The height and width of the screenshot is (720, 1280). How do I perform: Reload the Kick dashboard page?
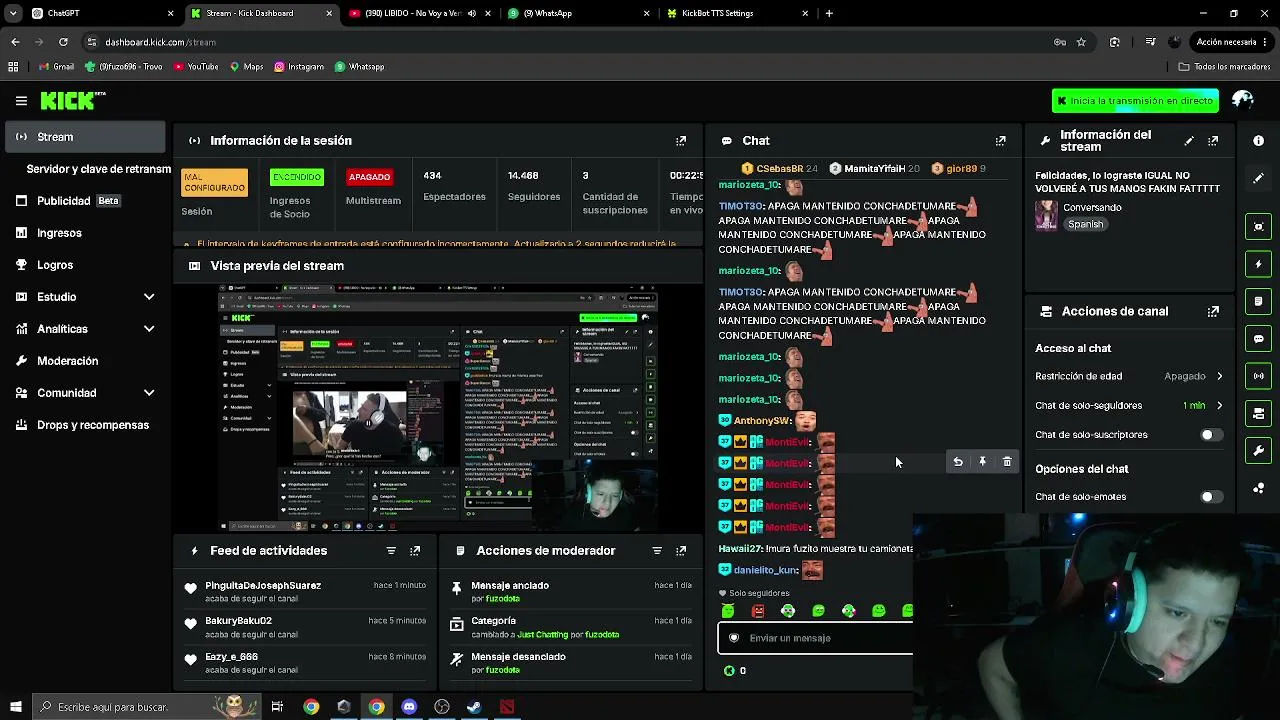pyautogui.click(x=63, y=42)
